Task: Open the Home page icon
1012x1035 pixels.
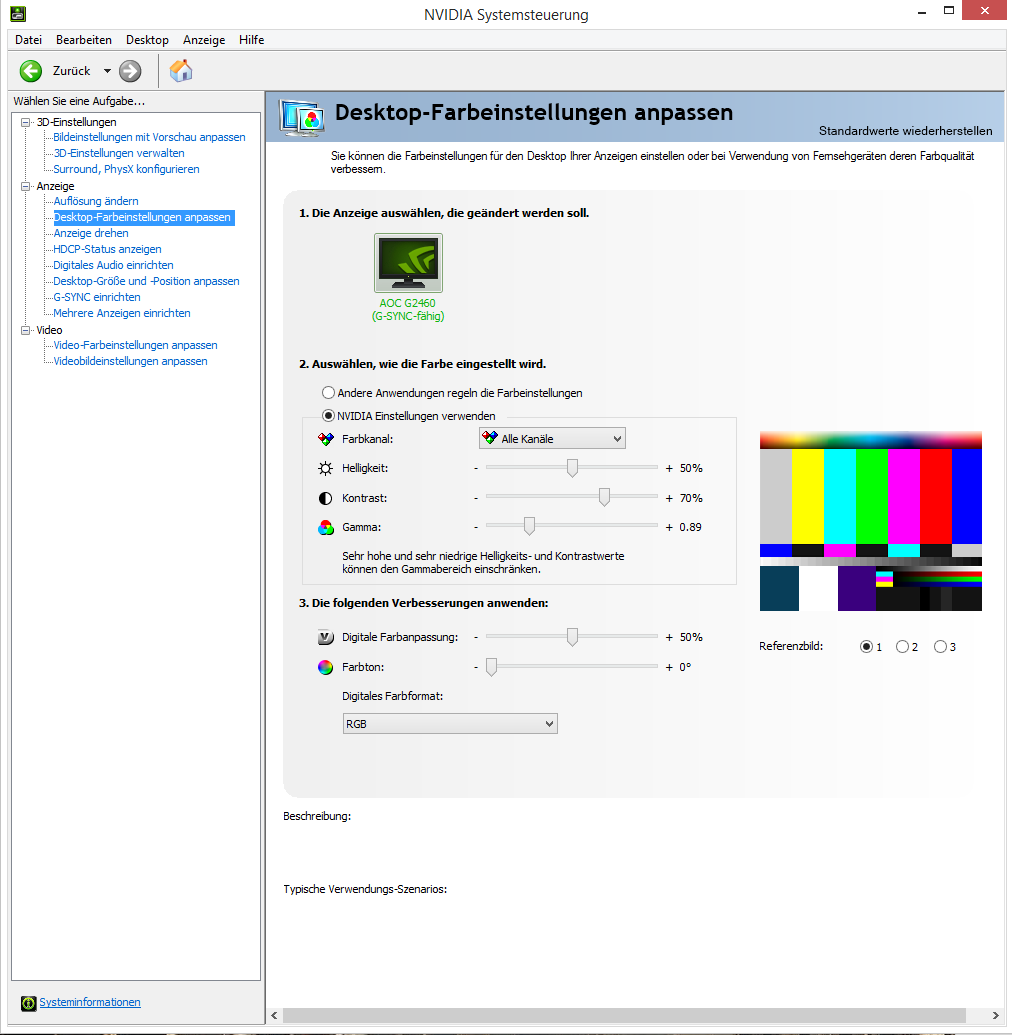Action: (x=181, y=70)
